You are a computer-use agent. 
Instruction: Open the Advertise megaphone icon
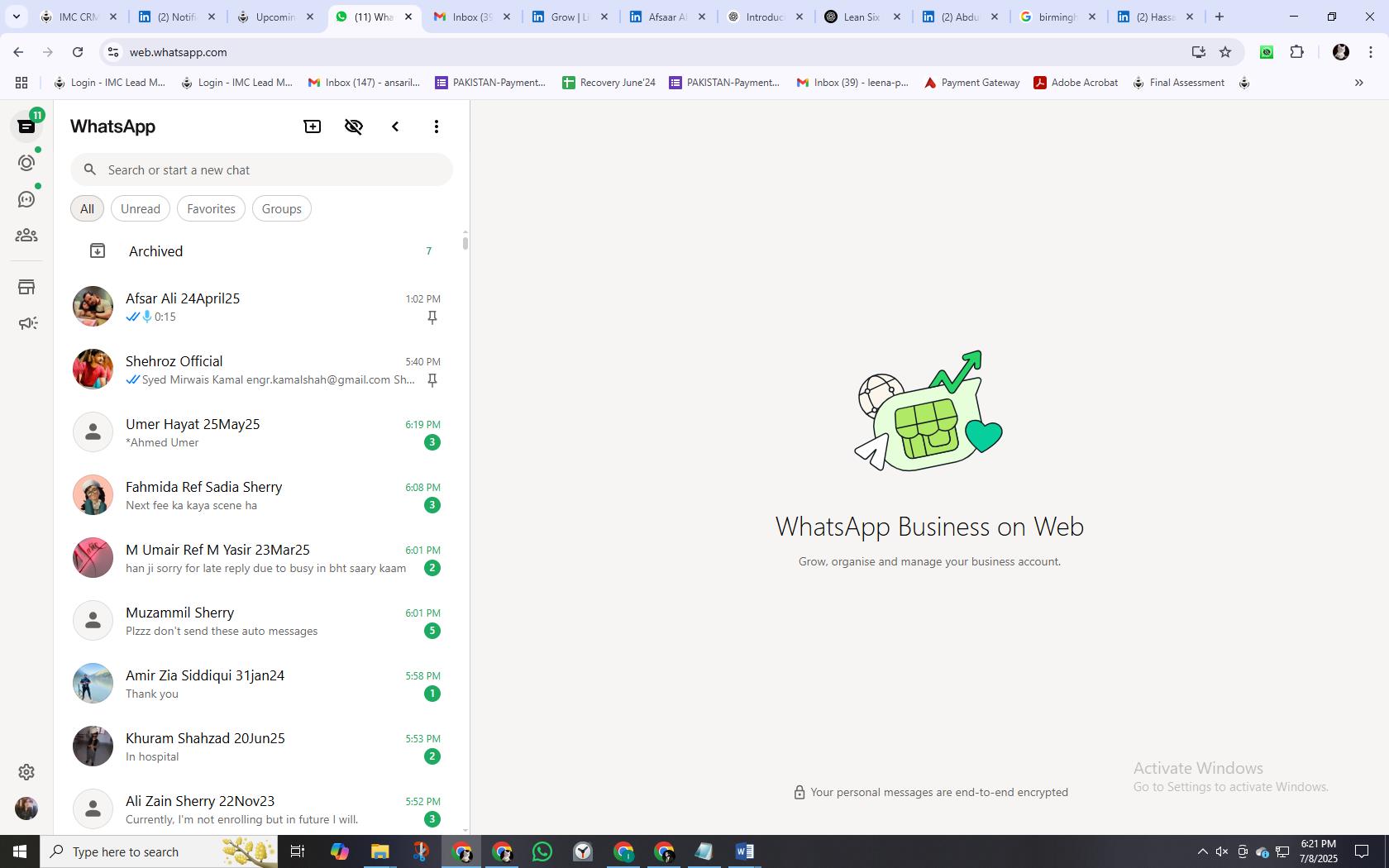(27, 323)
